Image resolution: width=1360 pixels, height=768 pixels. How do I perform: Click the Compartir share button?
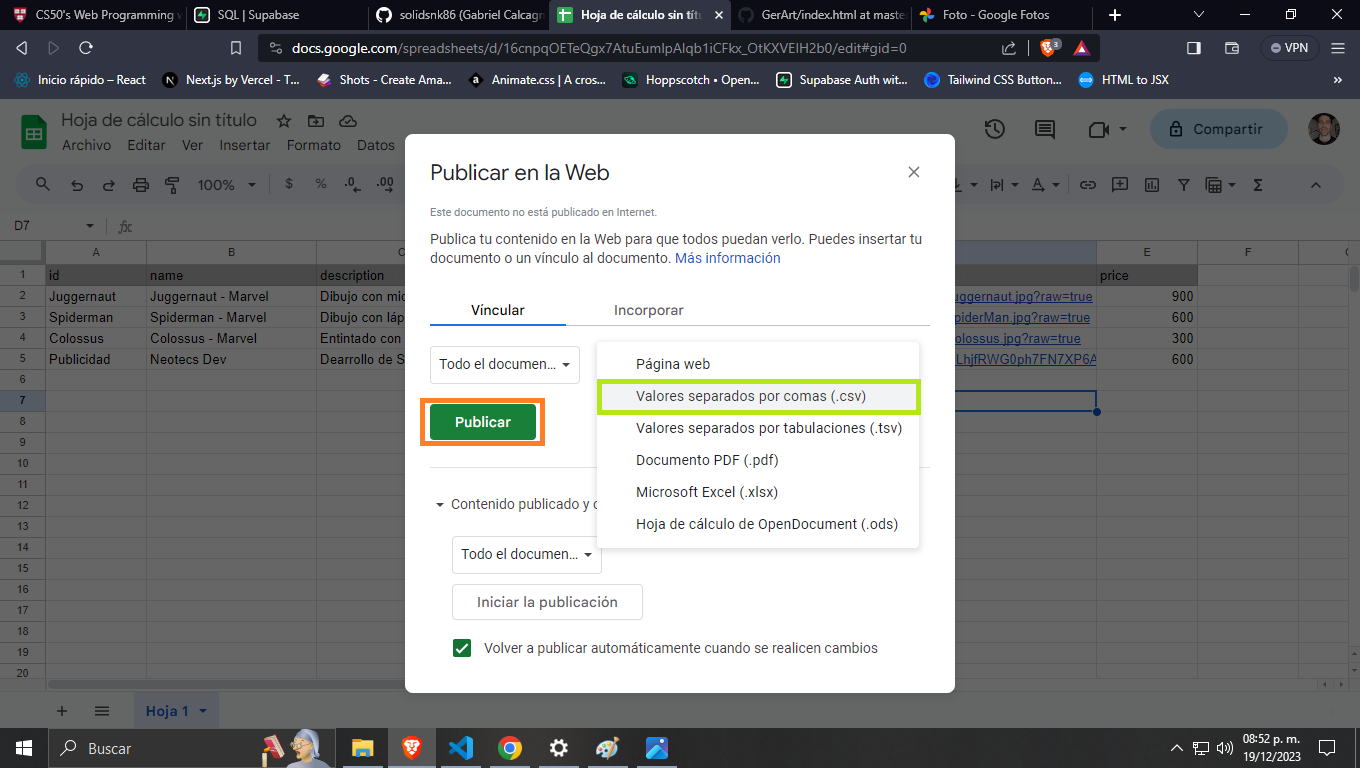1220,129
